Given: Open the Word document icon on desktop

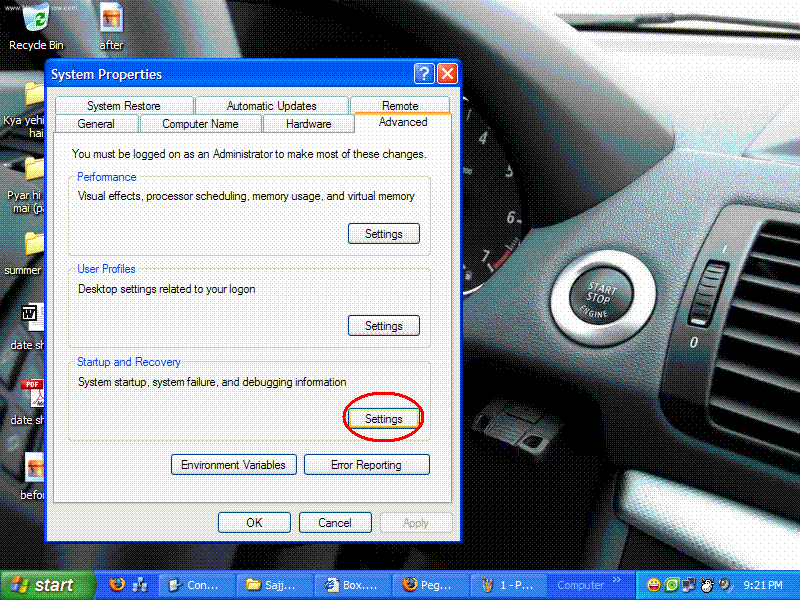Looking at the screenshot, I should click(33, 316).
